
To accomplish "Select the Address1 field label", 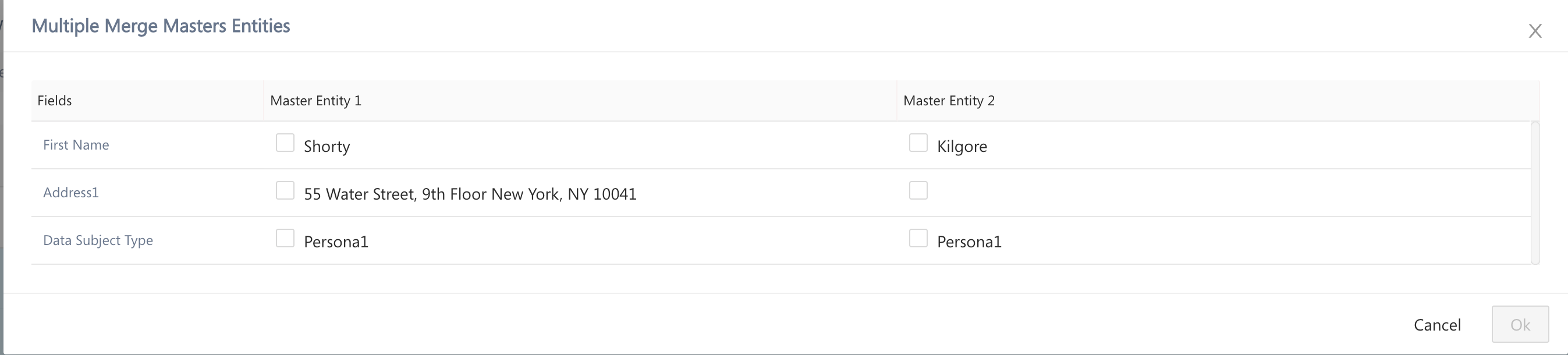I will point(70,193).
